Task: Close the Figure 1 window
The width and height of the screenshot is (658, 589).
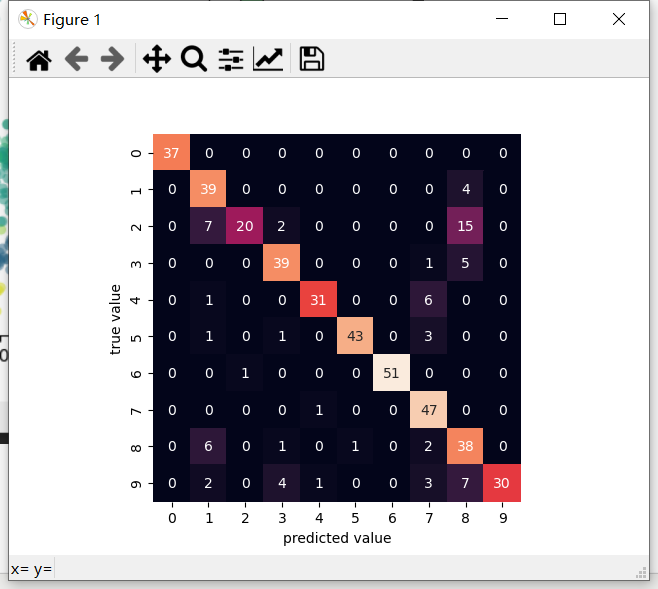Action: tap(619, 19)
